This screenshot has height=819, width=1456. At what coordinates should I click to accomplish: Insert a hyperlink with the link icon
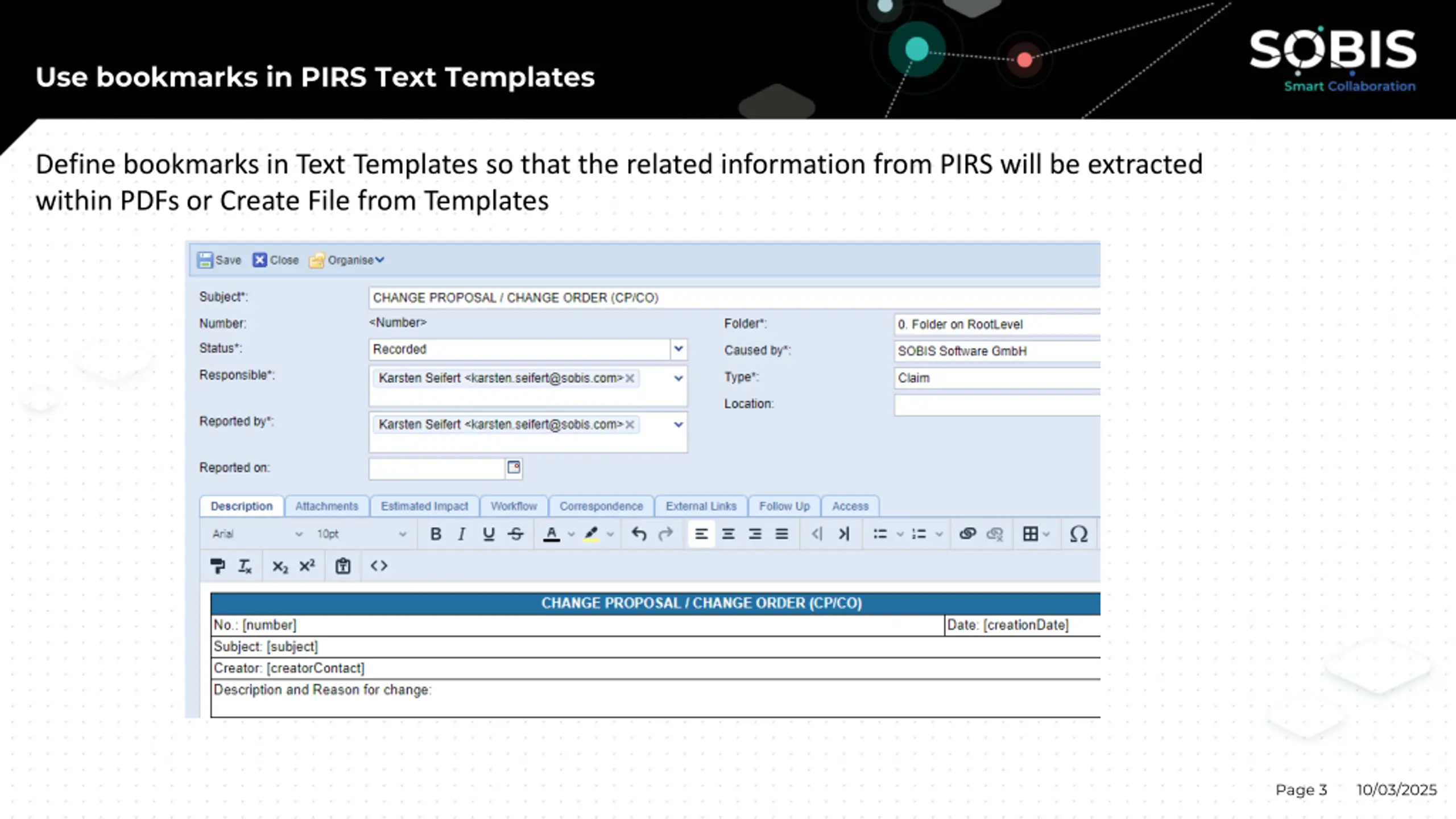967,533
